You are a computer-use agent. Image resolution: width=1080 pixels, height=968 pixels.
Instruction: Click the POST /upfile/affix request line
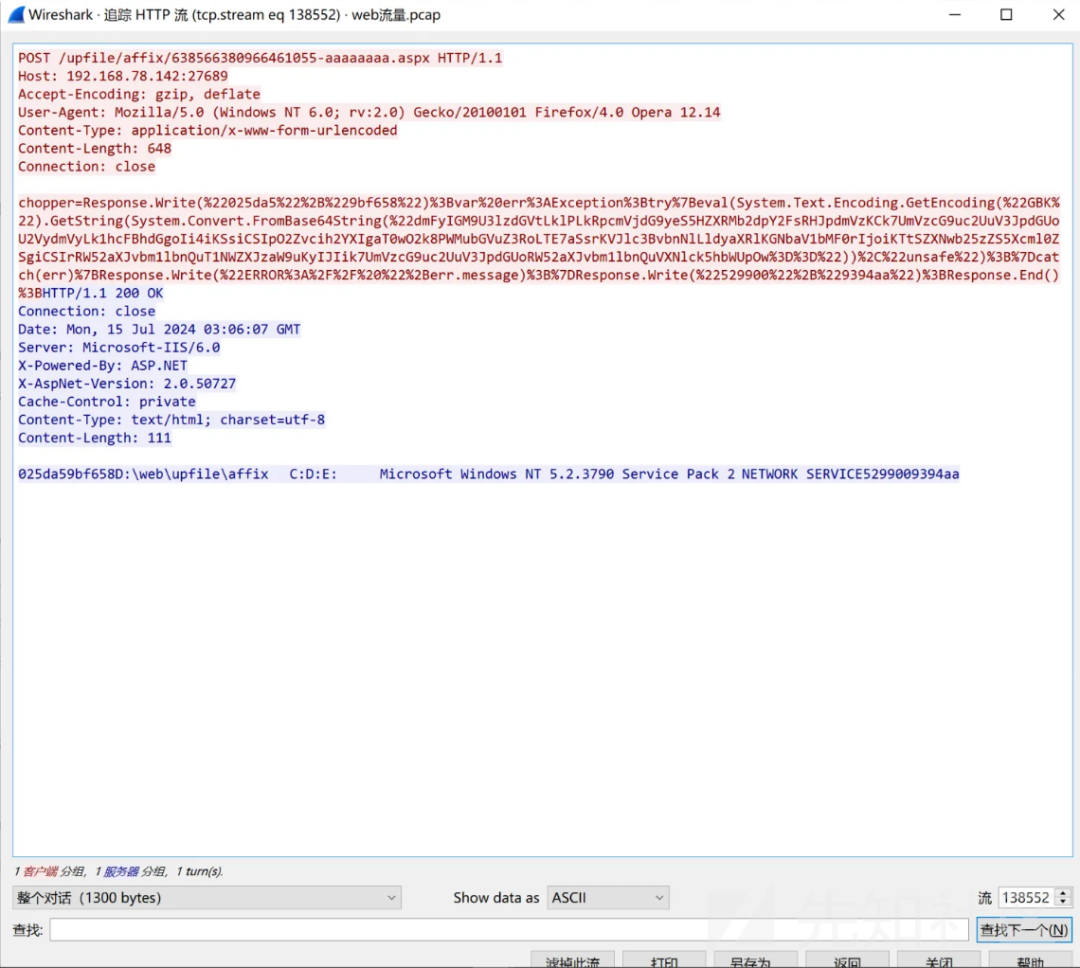tap(260, 58)
